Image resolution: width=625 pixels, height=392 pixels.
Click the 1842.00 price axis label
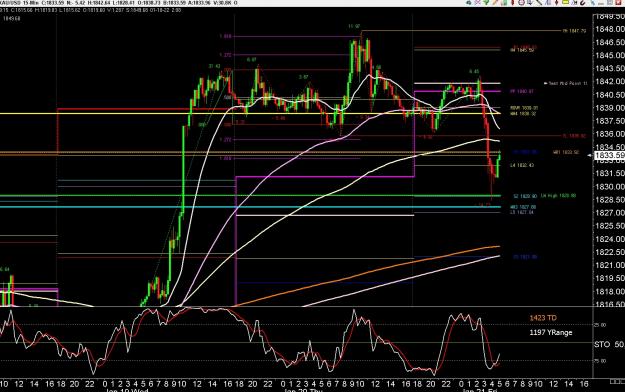(x=609, y=82)
